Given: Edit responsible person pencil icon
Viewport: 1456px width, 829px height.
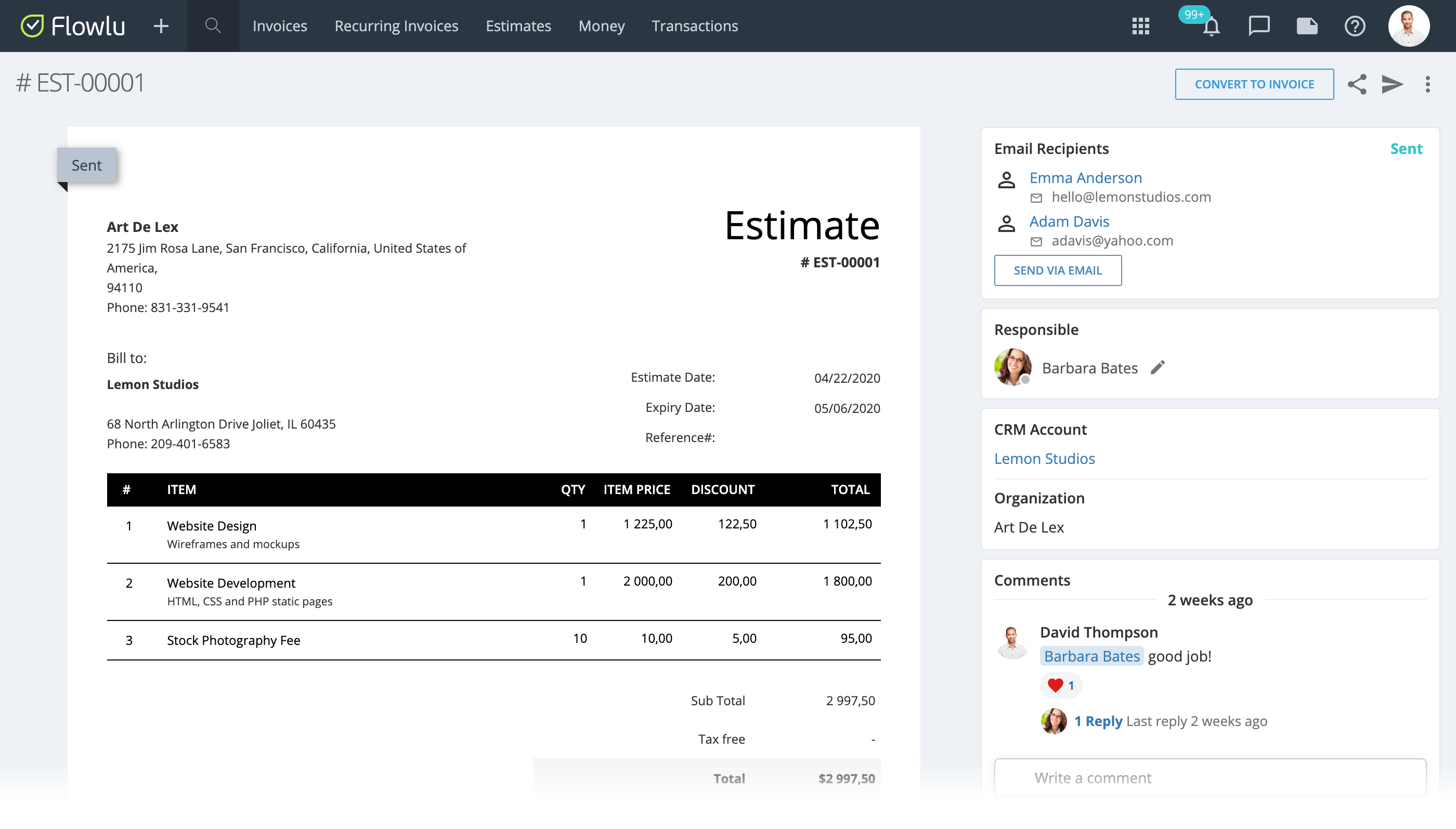Looking at the screenshot, I should [1158, 367].
